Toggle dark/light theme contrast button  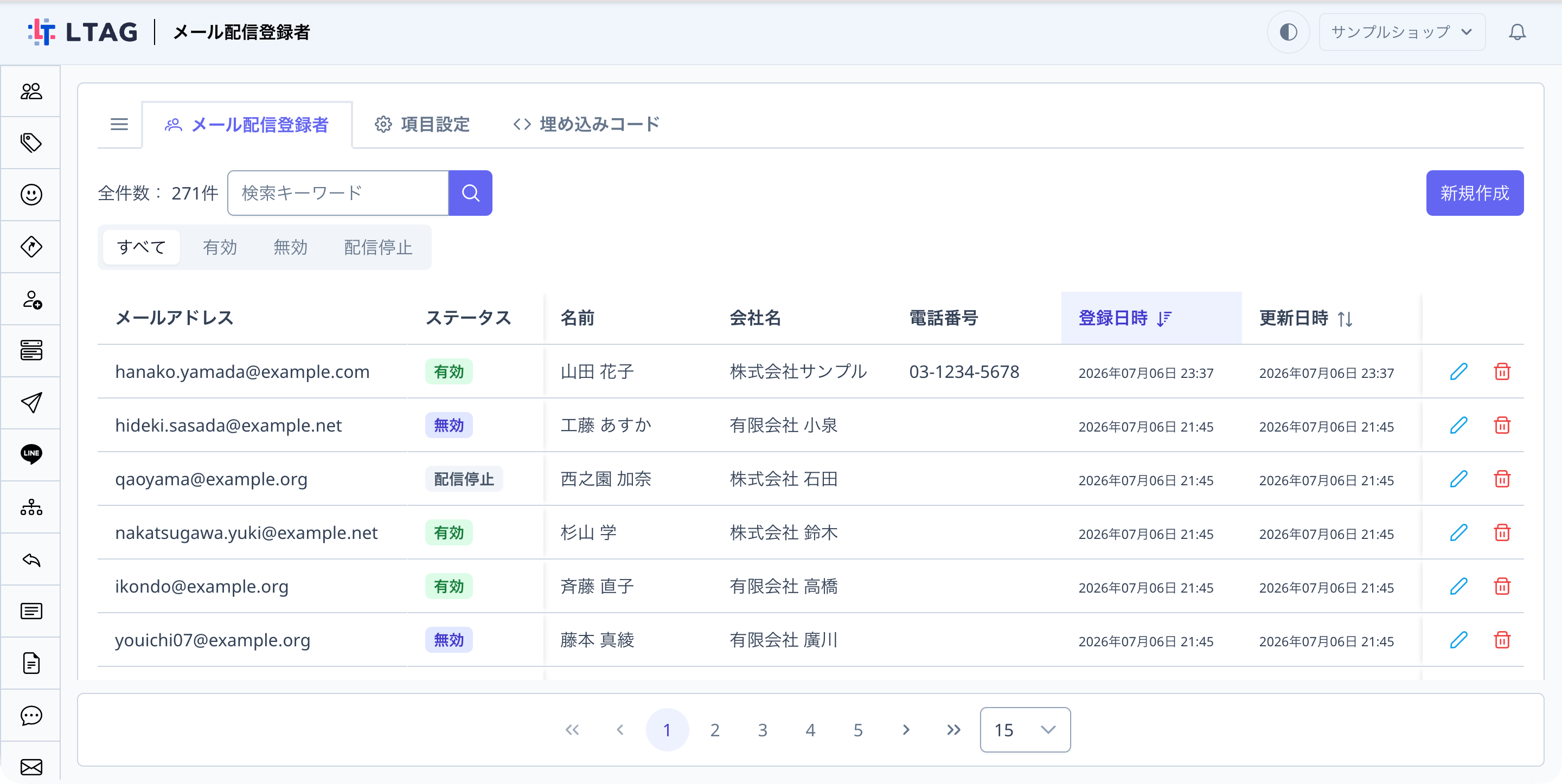coord(1288,32)
